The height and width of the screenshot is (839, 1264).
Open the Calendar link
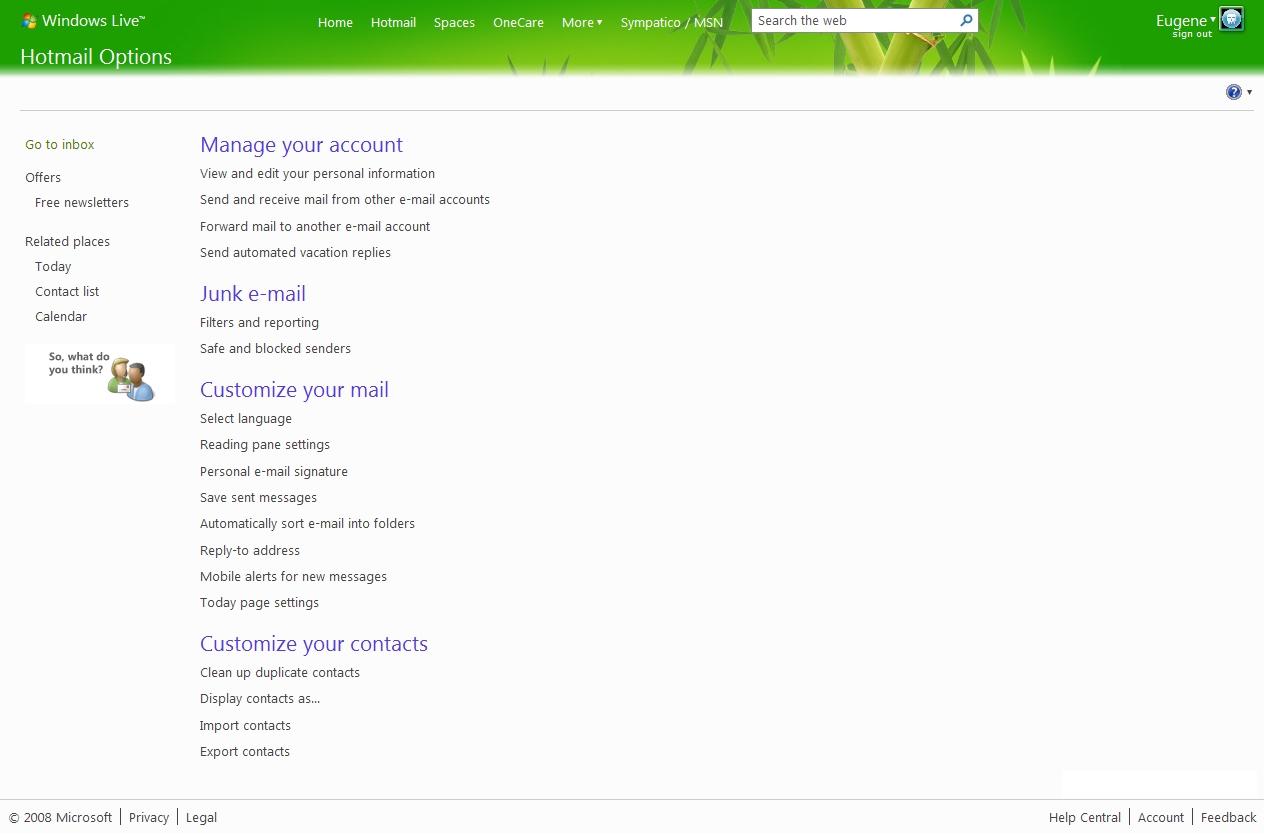click(x=61, y=316)
